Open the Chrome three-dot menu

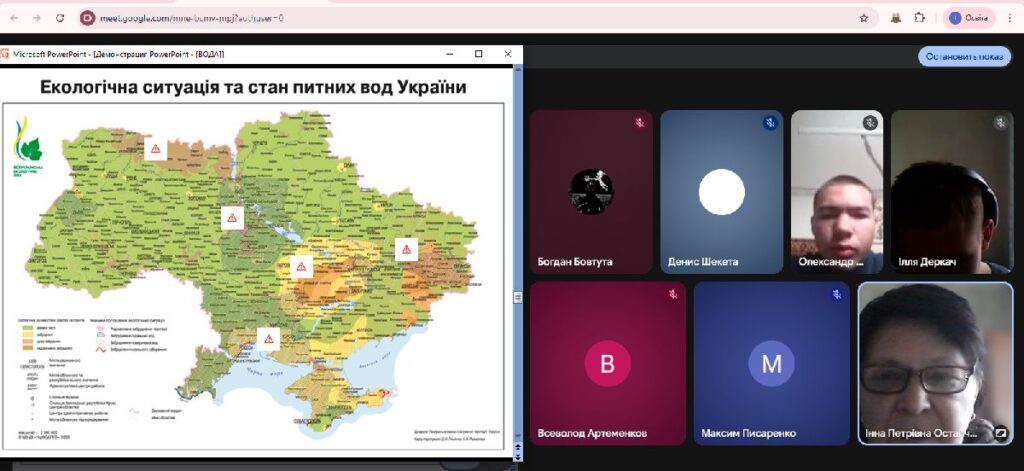(1010, 18)
